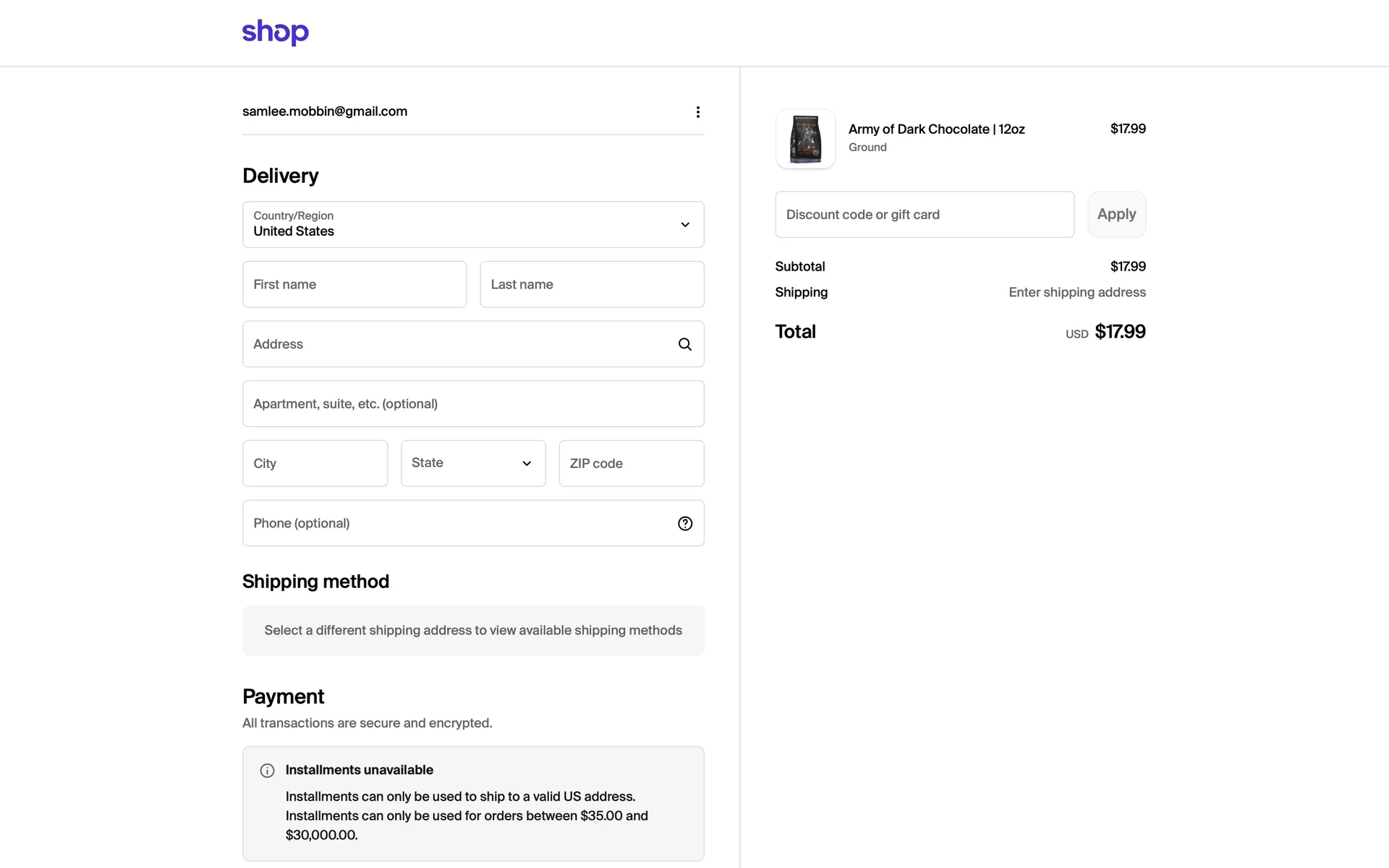Click the Apartment, suite, etc. field

(472, 404)
